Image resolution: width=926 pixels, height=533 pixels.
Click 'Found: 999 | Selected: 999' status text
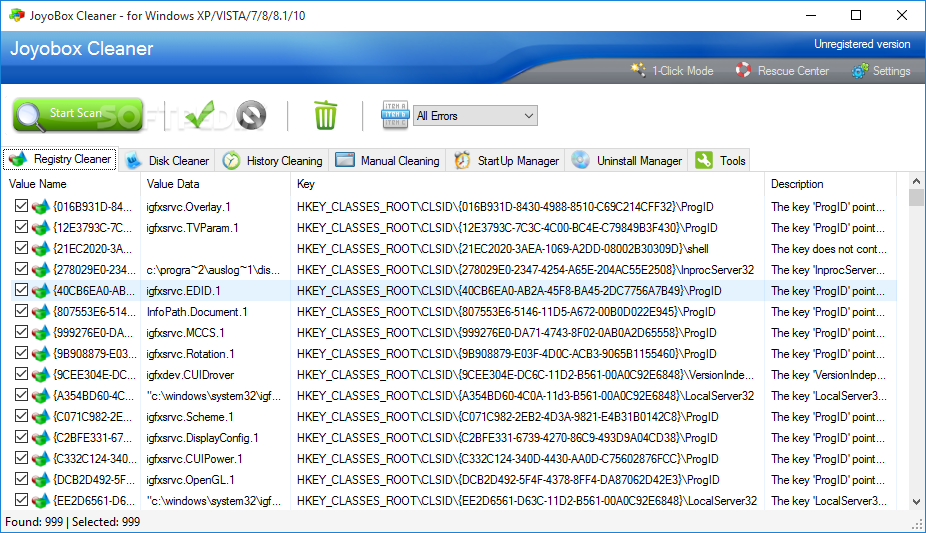tap(73, 522)
